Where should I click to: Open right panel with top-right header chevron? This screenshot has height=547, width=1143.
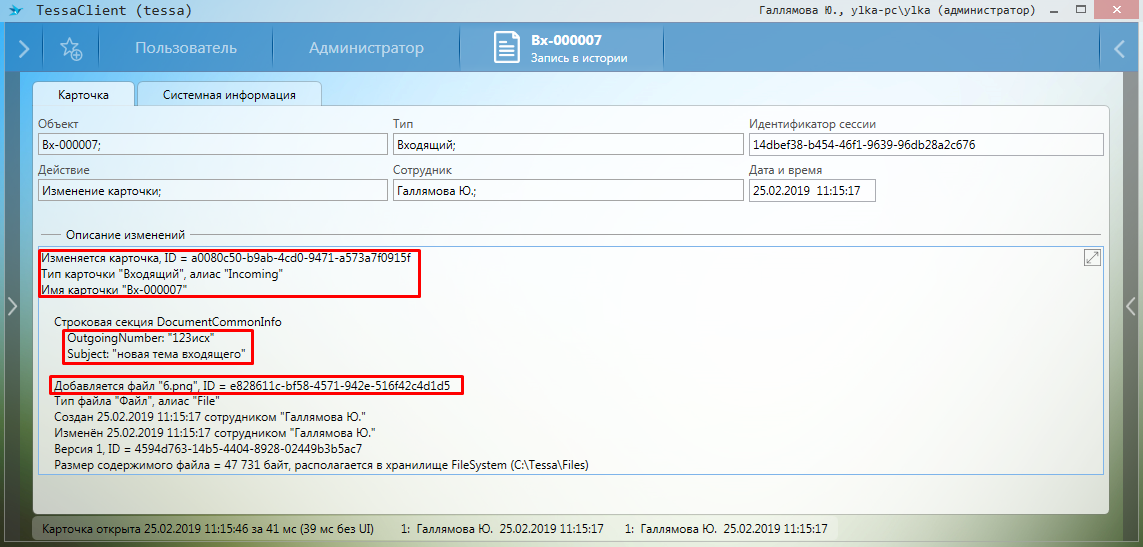pyautogui.click(x=1120, y=48)
